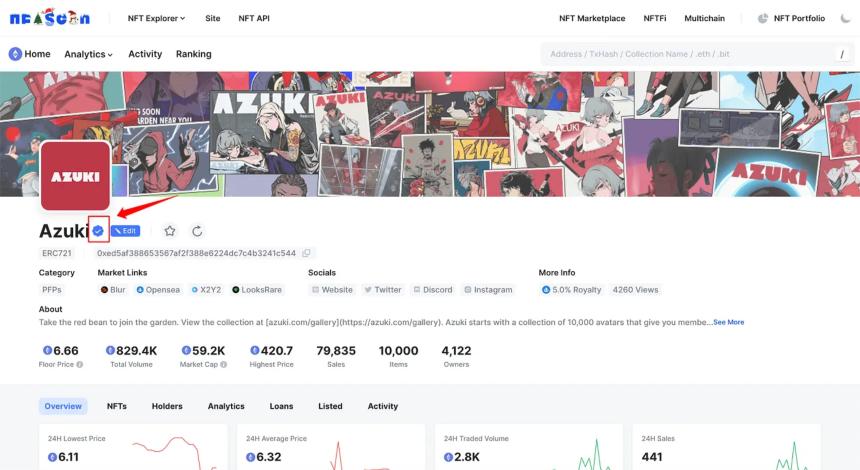Screen dimensions: 860x470
Task: Open the NFTFi link
Action: [655, 18]
